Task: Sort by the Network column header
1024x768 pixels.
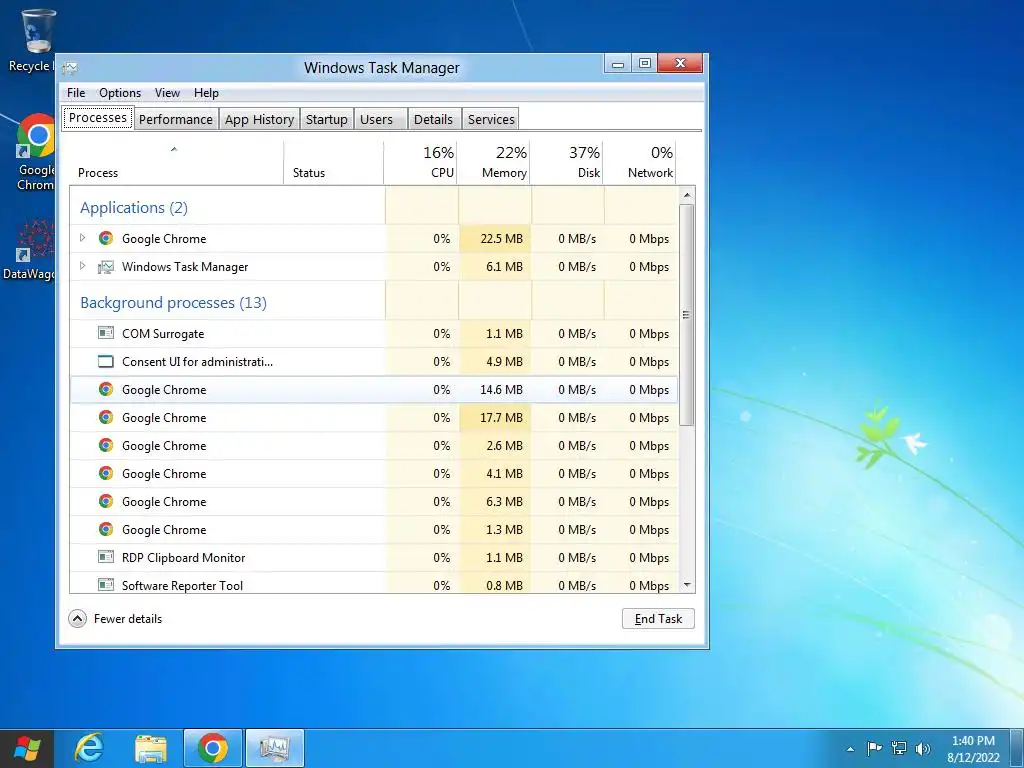Action: click(639, 163)
